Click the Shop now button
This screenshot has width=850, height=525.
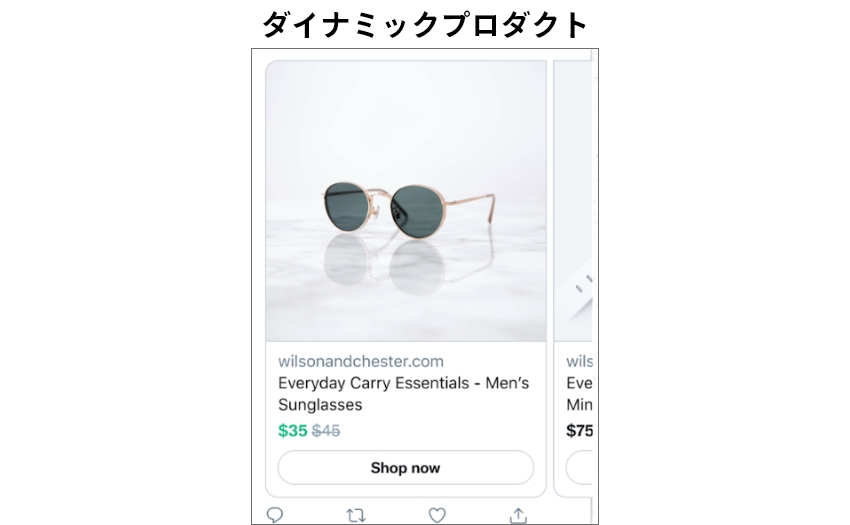point(405,468)
